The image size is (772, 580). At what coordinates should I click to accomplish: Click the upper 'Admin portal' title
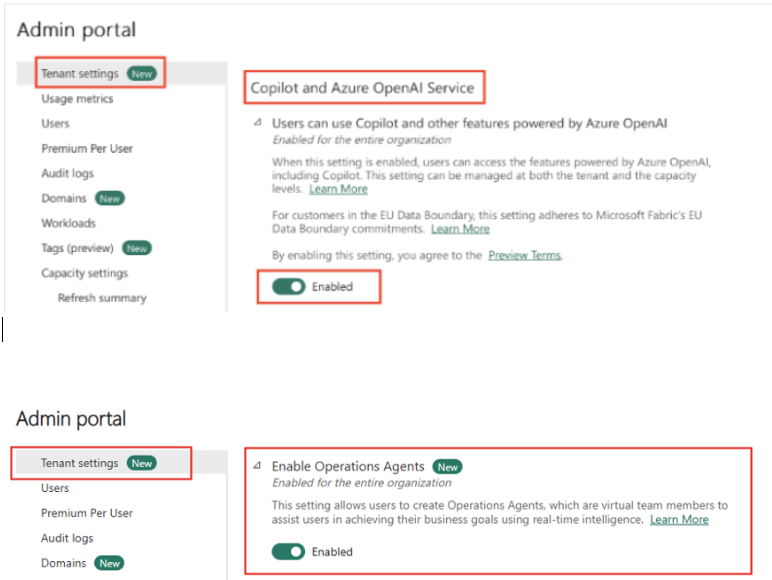(x=76, y=30)
